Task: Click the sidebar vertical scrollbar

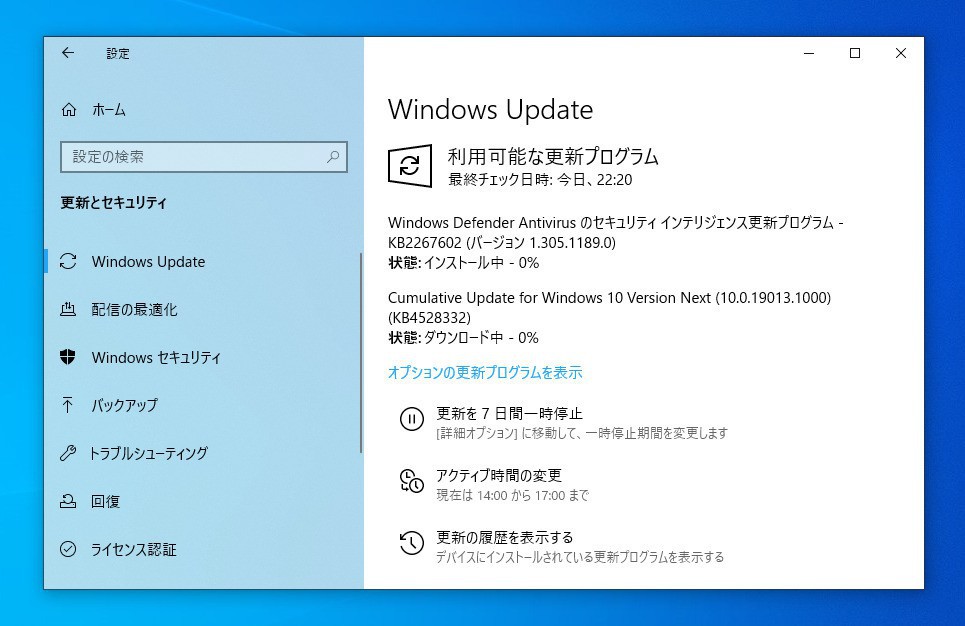Action: 361,353
